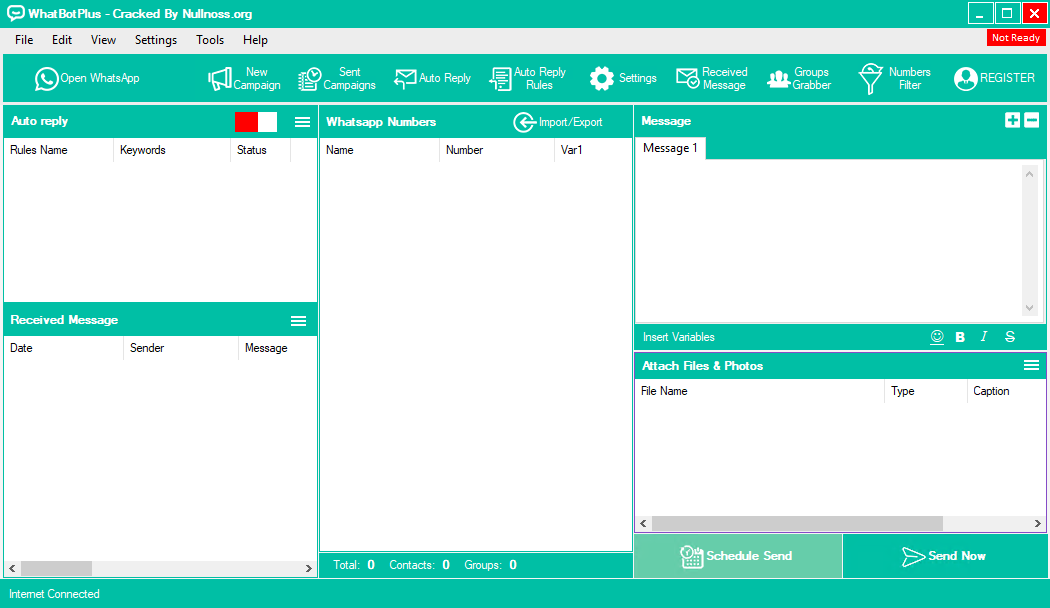Open Auto Reply Rules
Screen dimensions: 1050x608
[x=528, y=78]
